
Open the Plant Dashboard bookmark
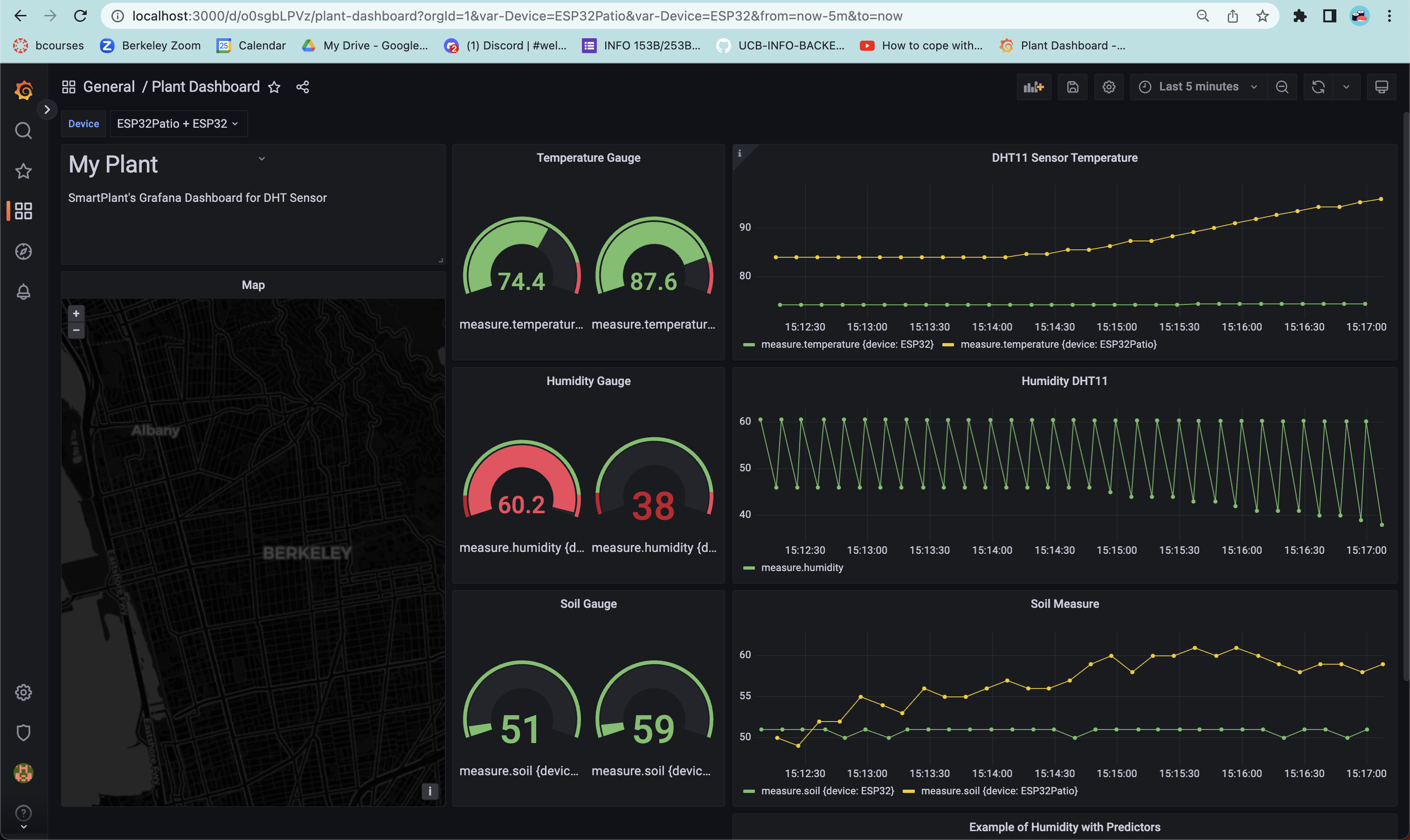tap(1063, 45)
